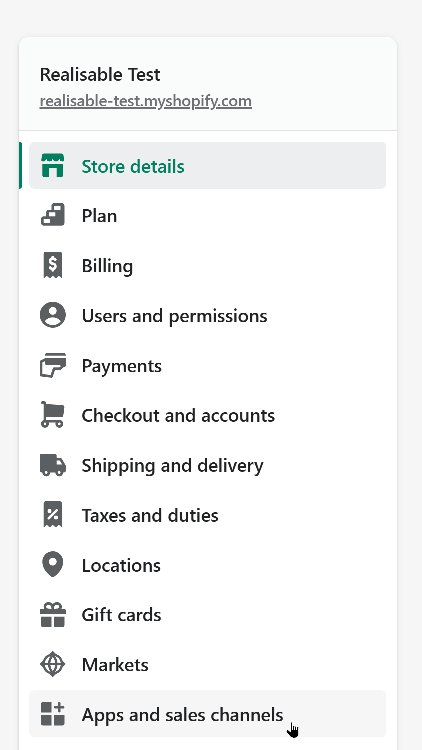Click the Locations map pin icon

pyautogui.click(x=53, y=564)
